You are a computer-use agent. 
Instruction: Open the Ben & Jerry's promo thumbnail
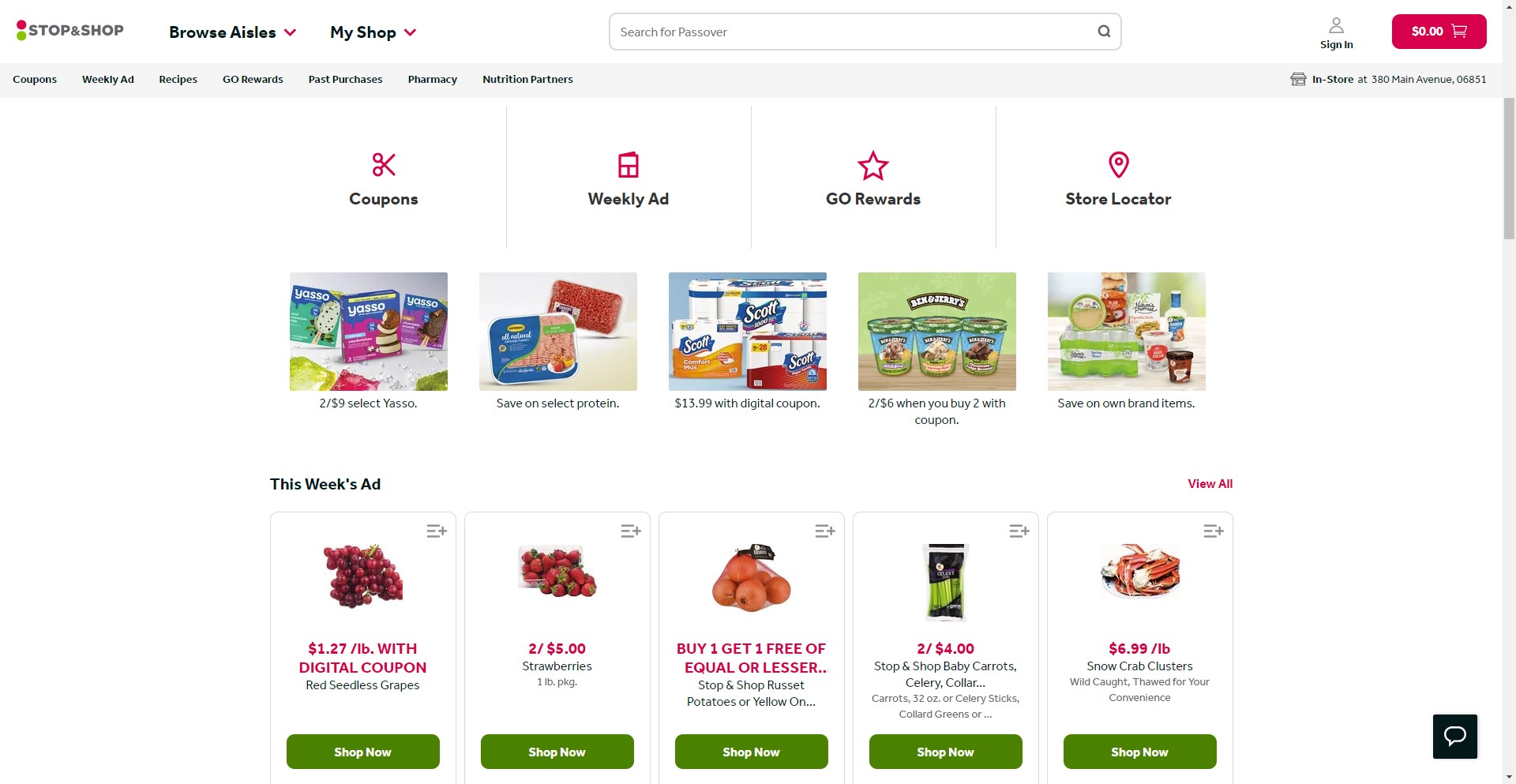click(936, 332)
